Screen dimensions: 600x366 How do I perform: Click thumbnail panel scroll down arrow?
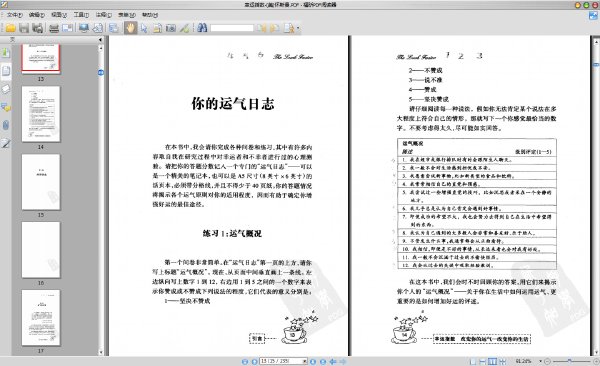(101, 352)
